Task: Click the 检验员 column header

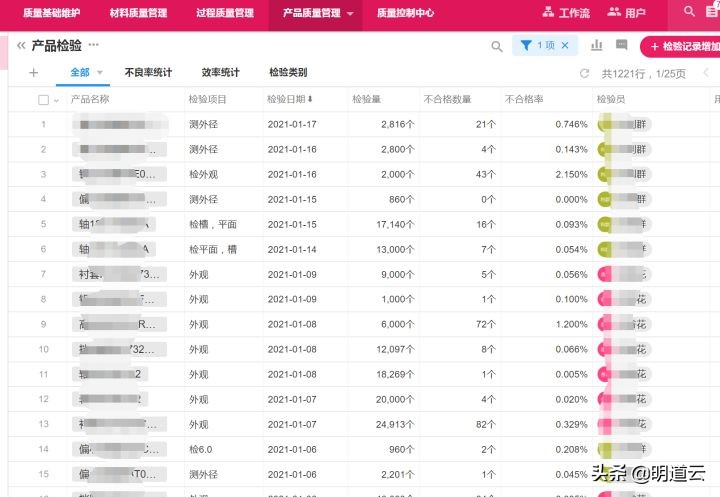Action: coord(611,99)
